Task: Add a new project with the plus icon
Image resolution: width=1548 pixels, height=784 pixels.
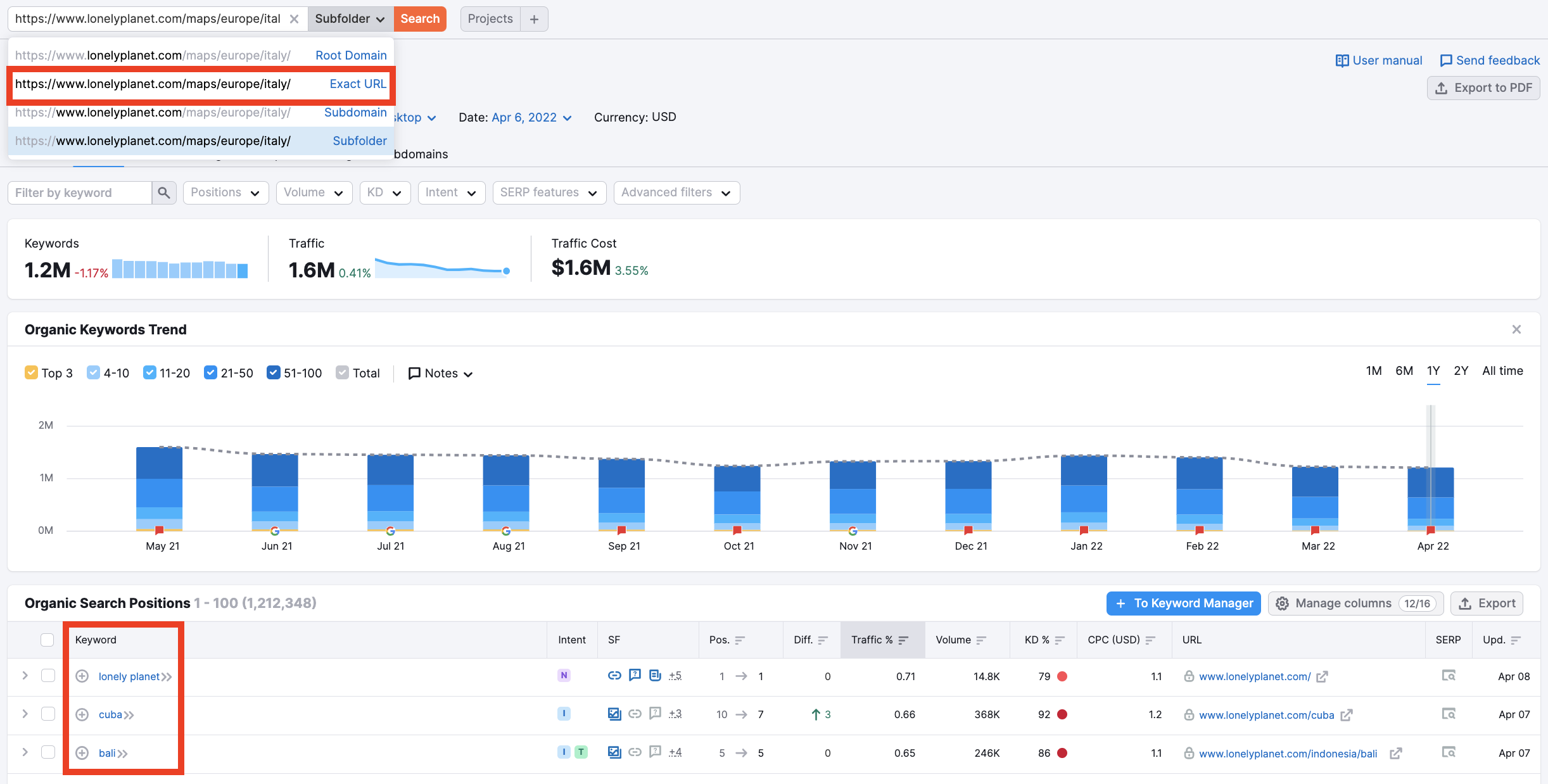Action: click(x=534, y=19)
